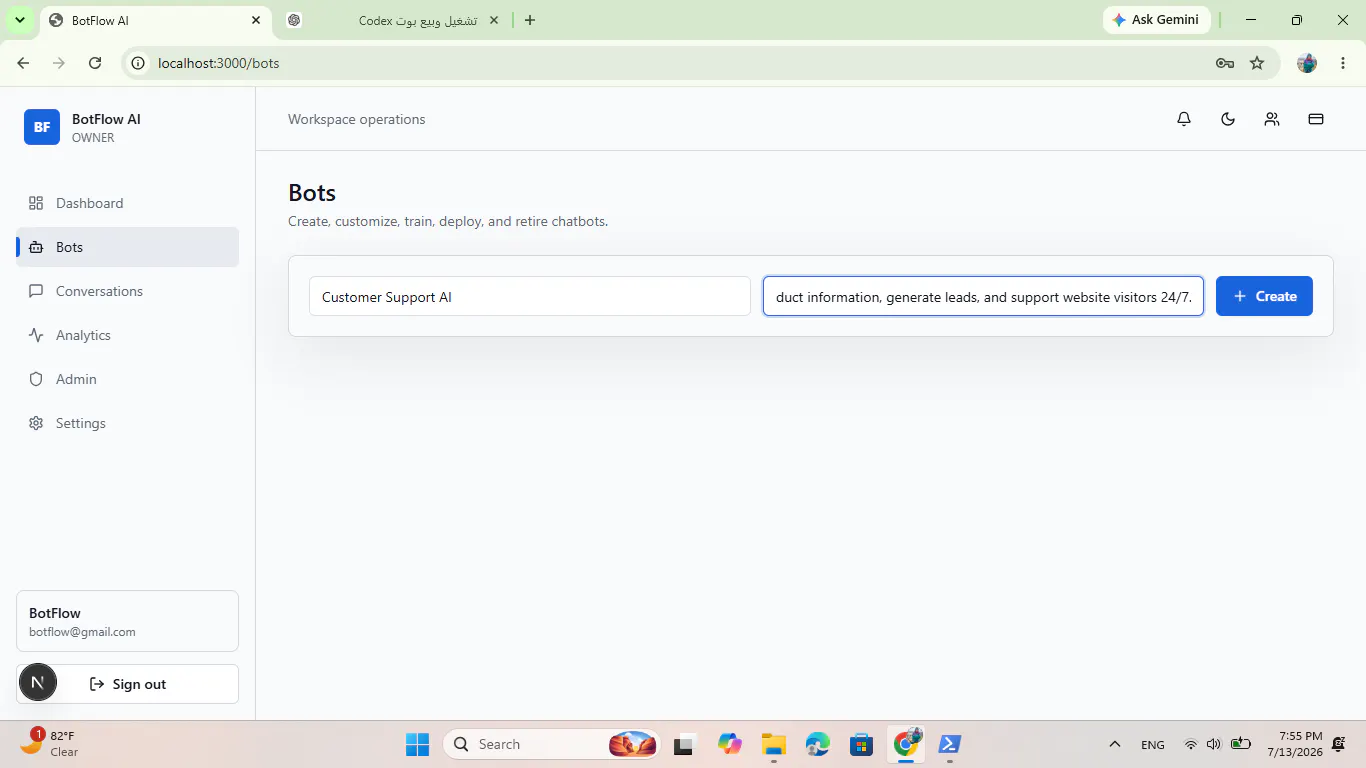This screenshot has height=768, width=1366.
Task: Open the notifications bell icon
Action: [1184, 119]
